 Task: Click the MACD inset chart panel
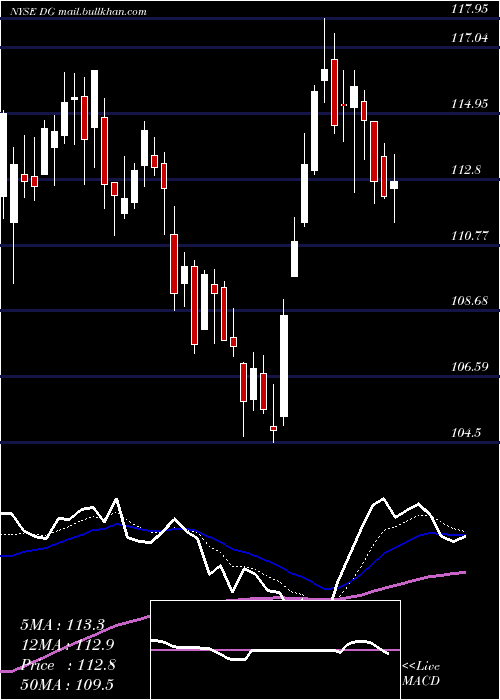tap(275, 650)
